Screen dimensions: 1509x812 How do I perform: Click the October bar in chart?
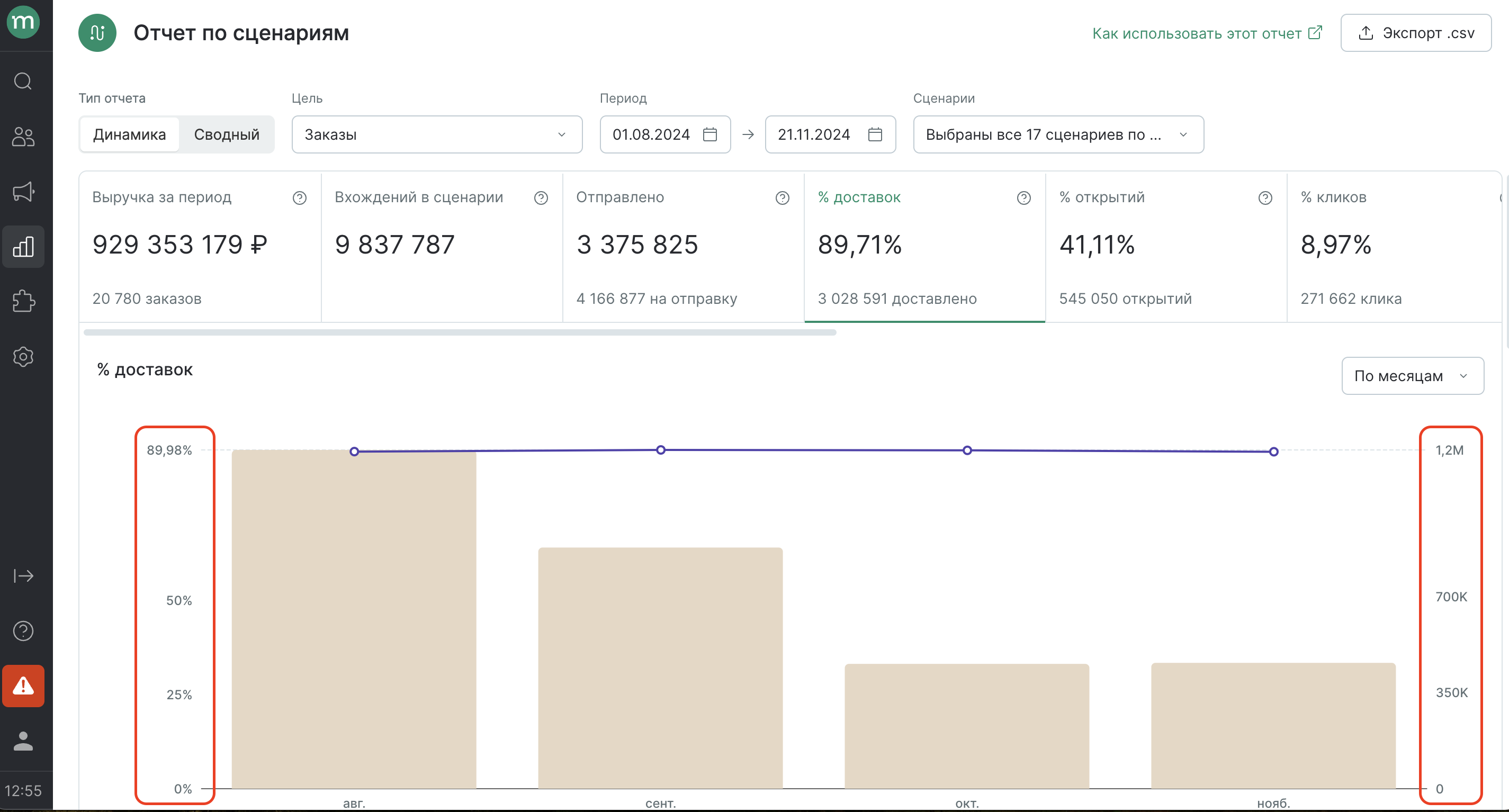click(967, 726)
